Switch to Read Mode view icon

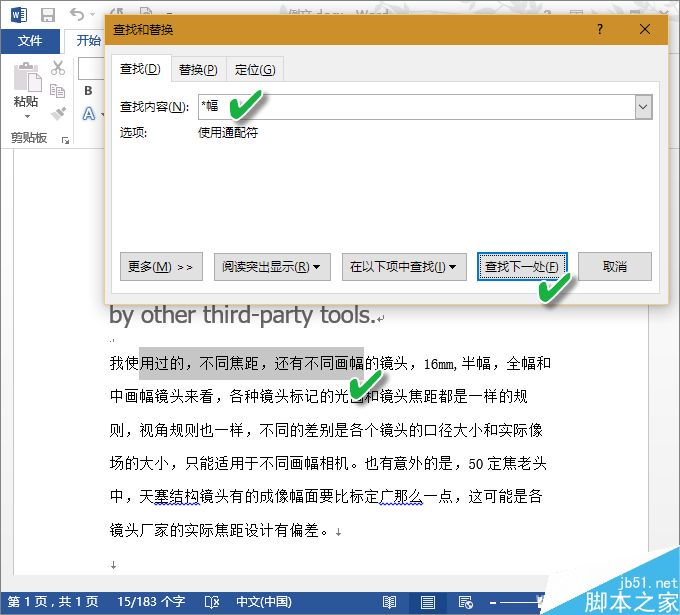coord(389,602)
